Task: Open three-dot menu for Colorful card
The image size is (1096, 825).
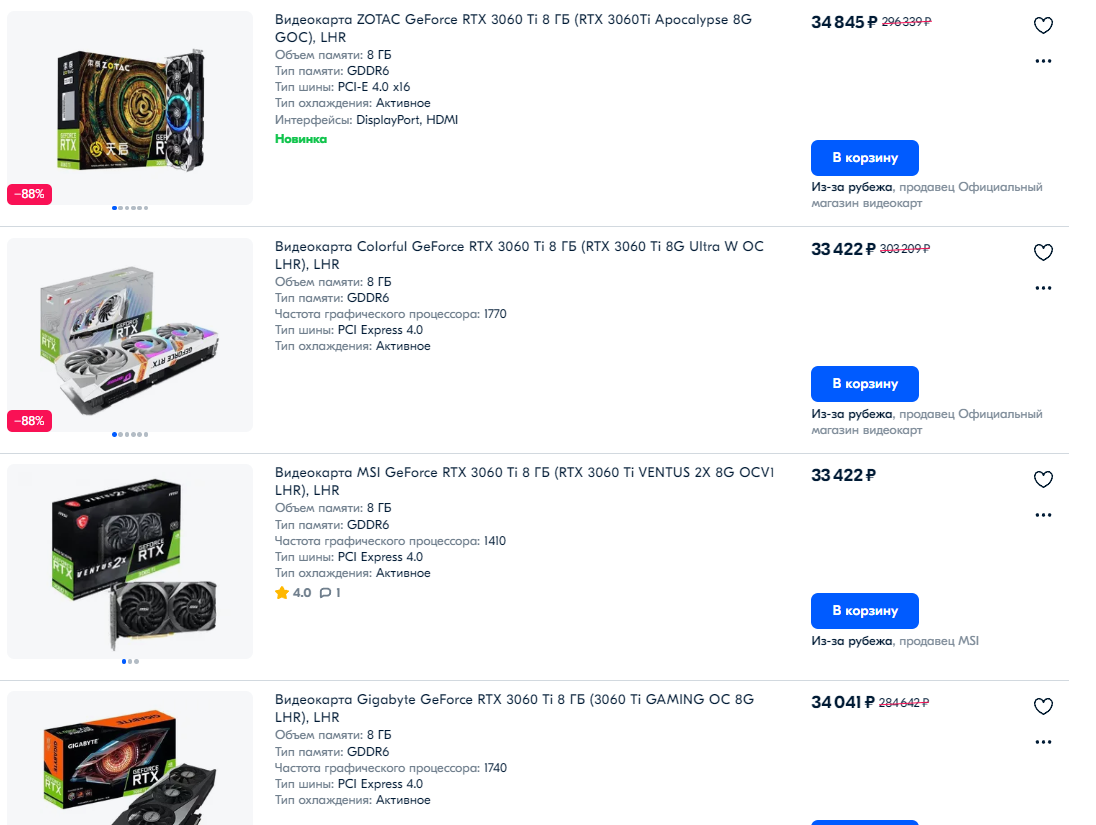Action: pyautogui.click(x=1043, y=288)
